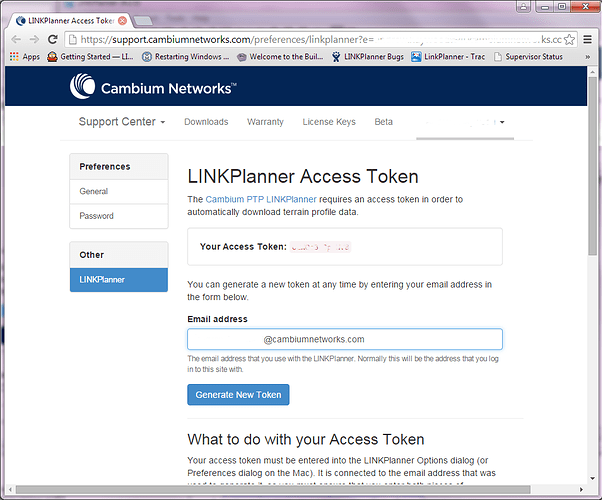602x500 pixels.
Task: Reload the page with the refresh icon
Action: 53,39
